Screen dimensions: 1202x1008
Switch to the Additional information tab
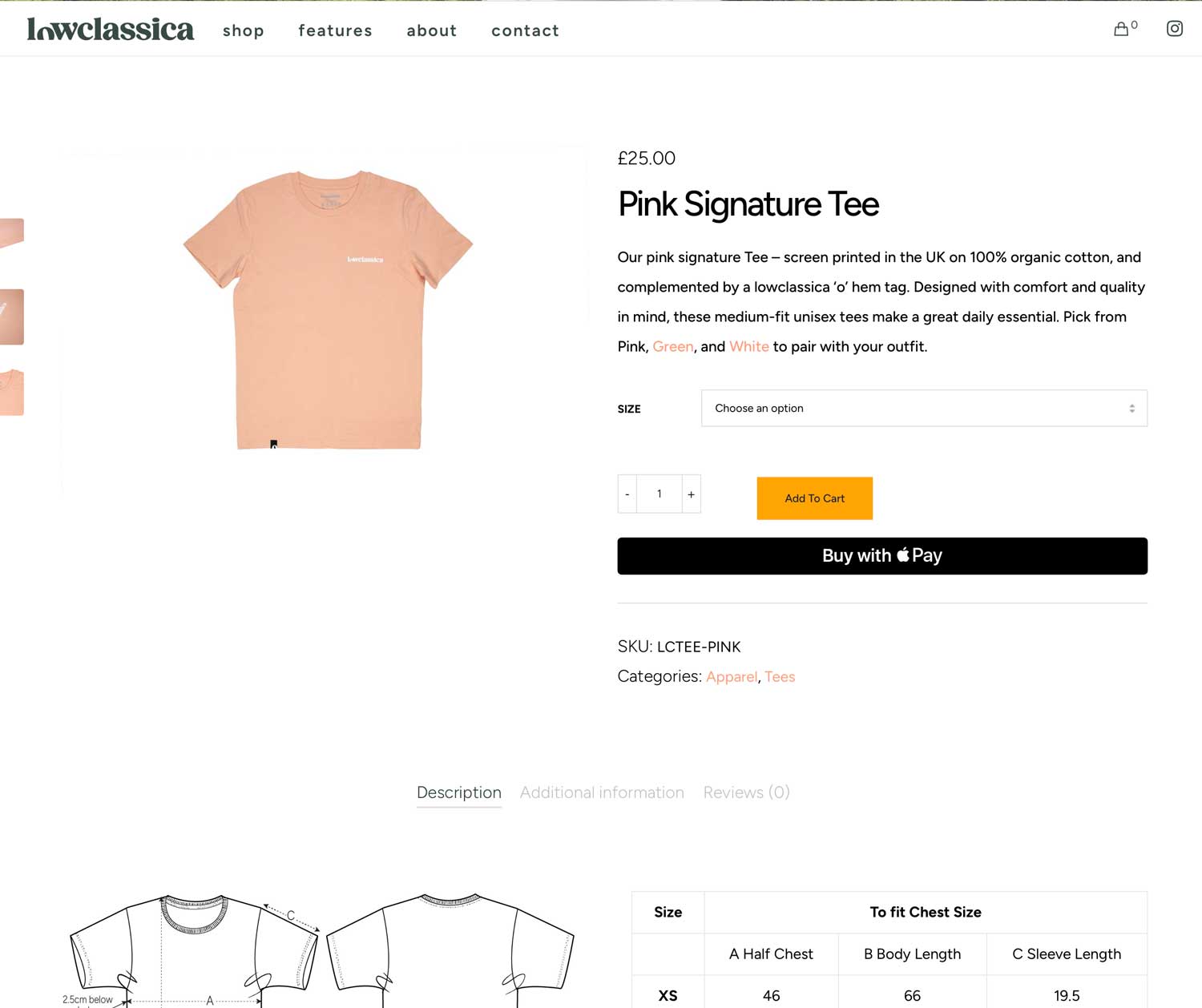point(602,792)
